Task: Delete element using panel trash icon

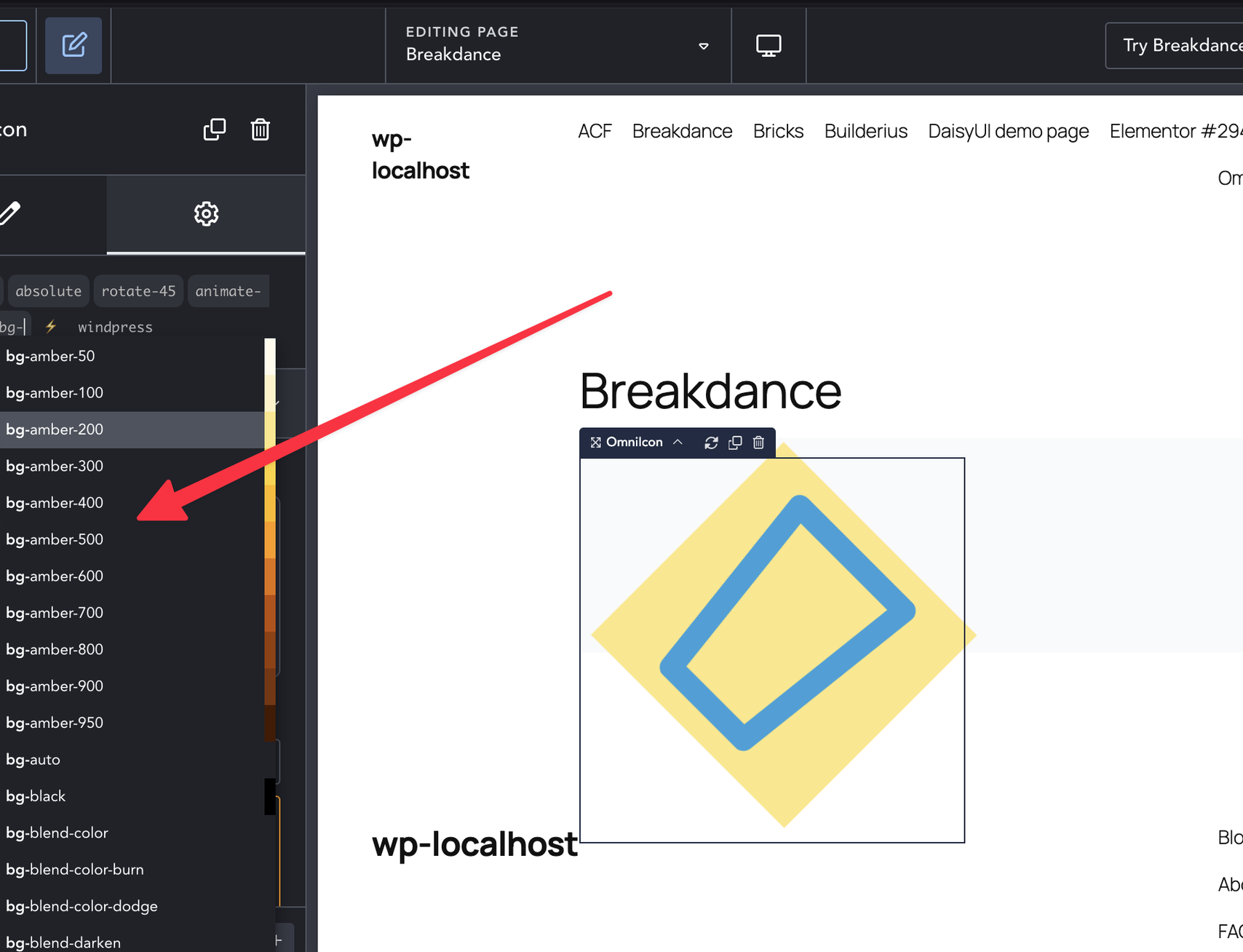Action: pos(260,130)
